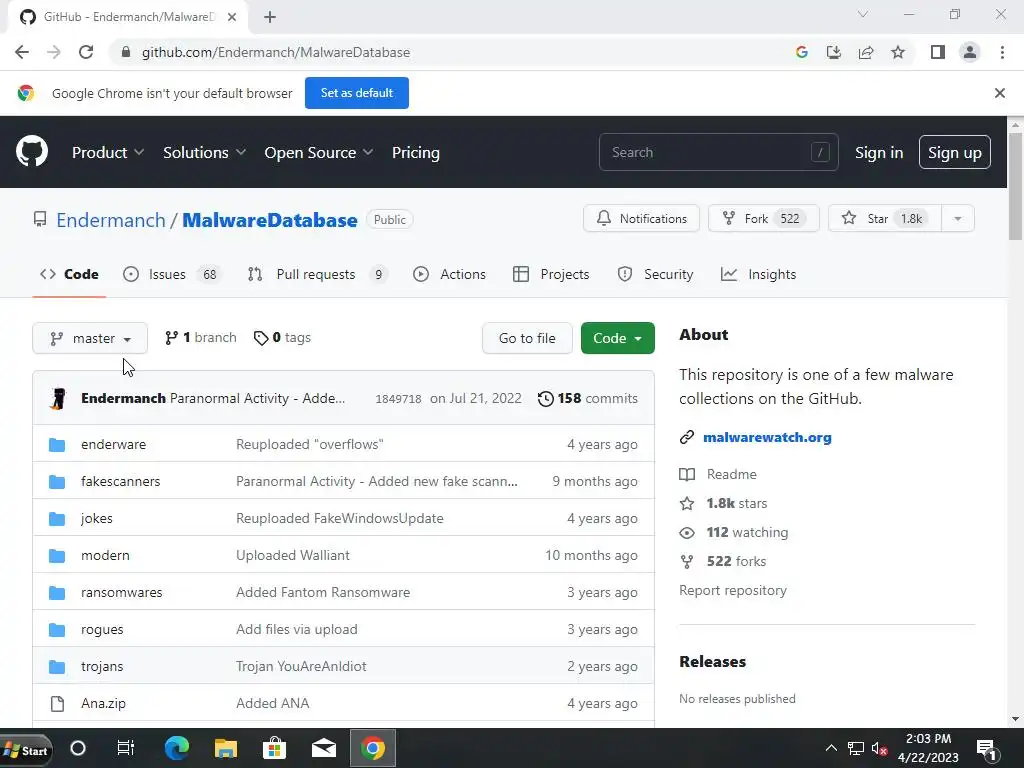1024x768 pixels.
Task: Dismiss the default browser notification bar
Action: (x=1000, y=93)
